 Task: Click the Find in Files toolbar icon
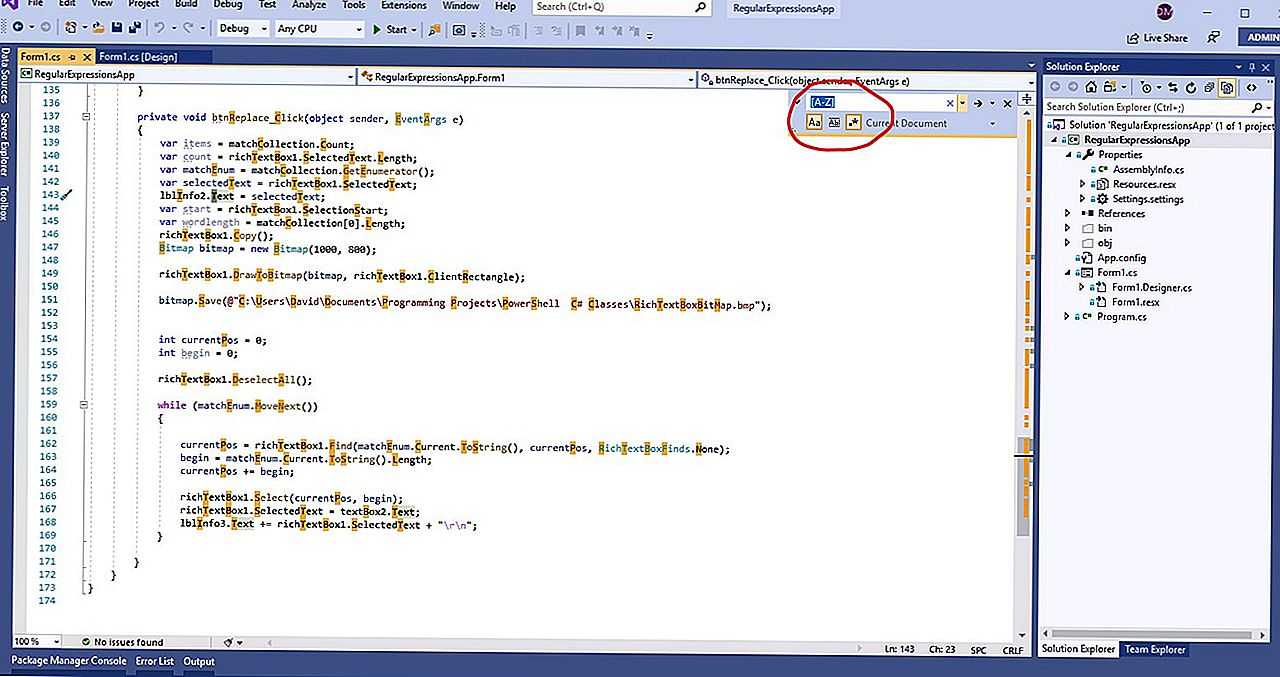(434, 30)
